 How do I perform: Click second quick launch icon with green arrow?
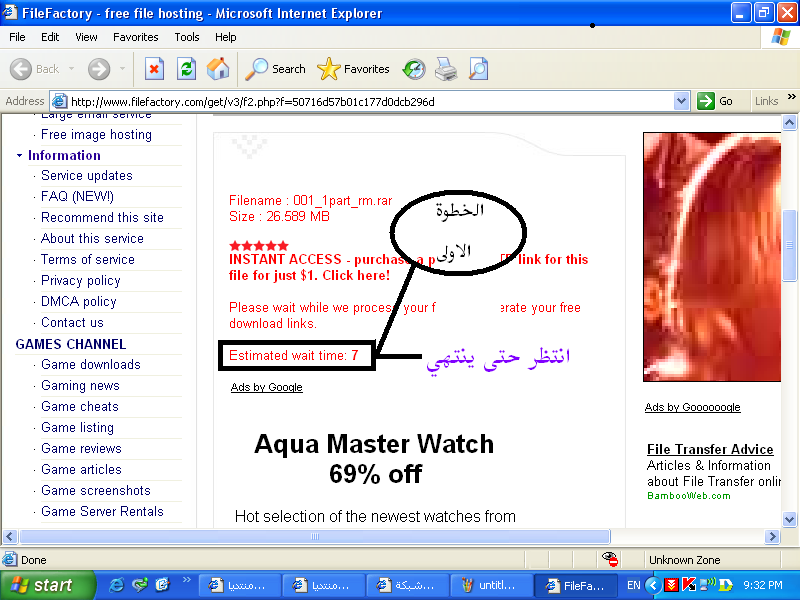click(140, 585)
